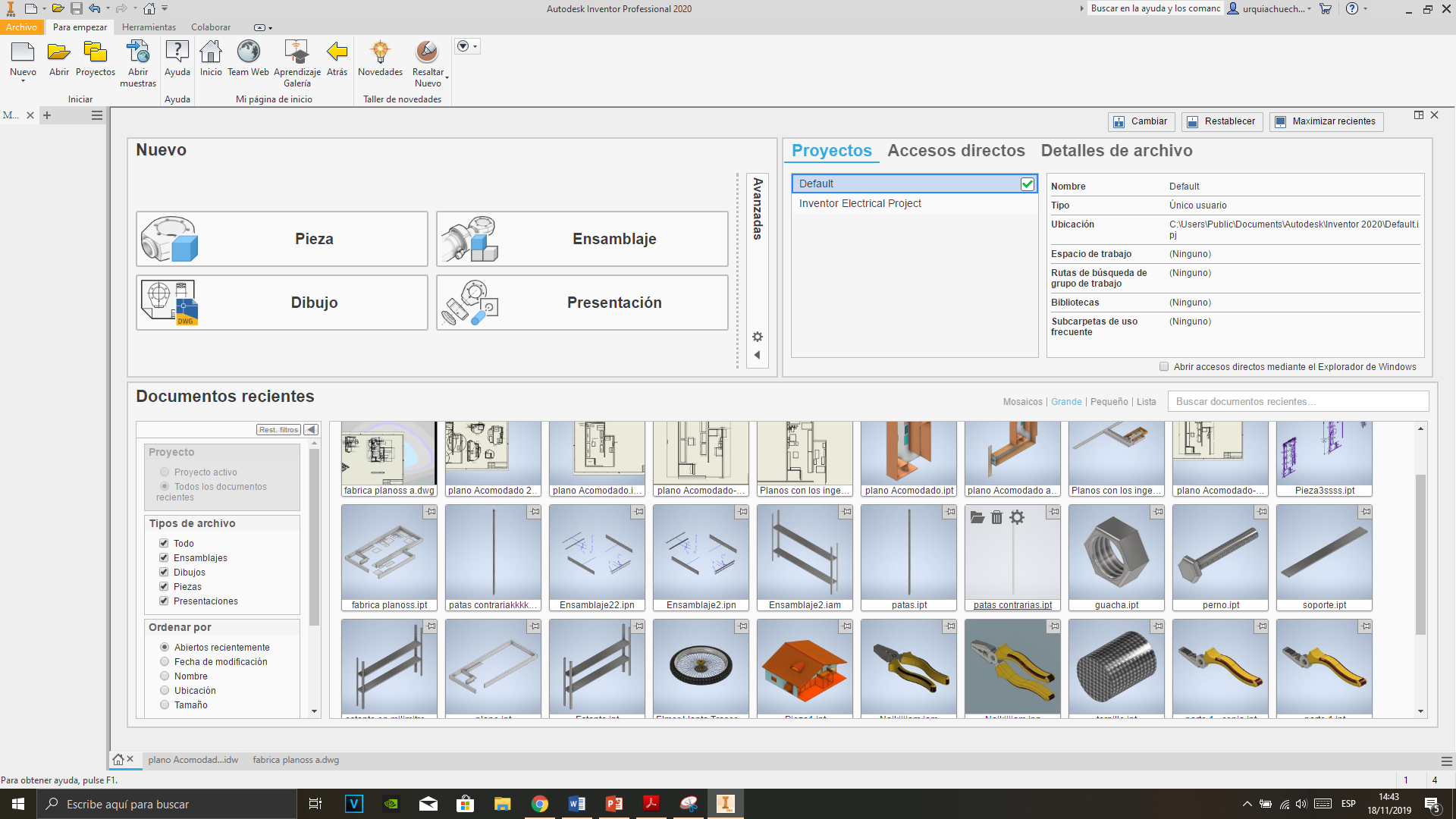
Task: Click the Nuevo file ribbon icon
Action: (23, 52)
